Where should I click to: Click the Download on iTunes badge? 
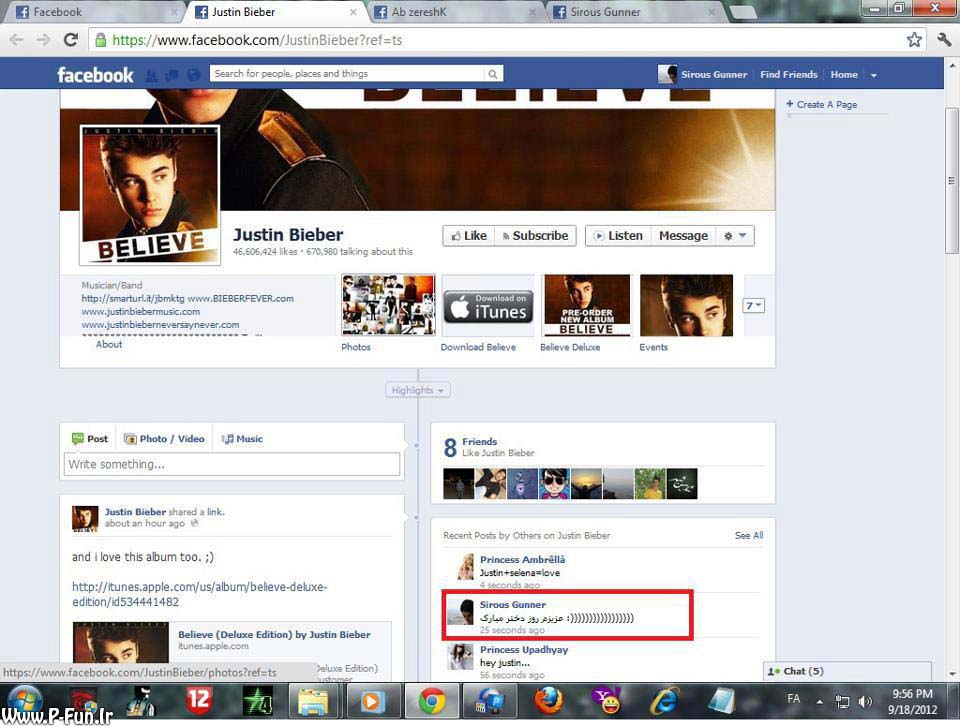click(488, 306)
